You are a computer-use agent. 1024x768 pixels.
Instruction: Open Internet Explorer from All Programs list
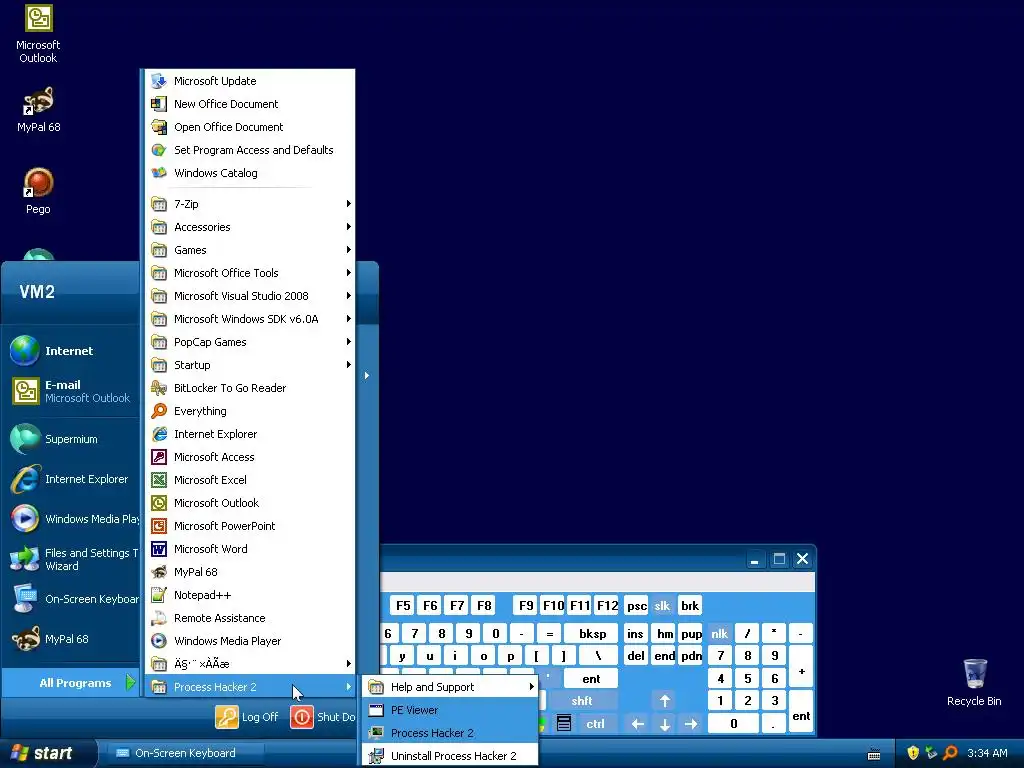[249, 434]
